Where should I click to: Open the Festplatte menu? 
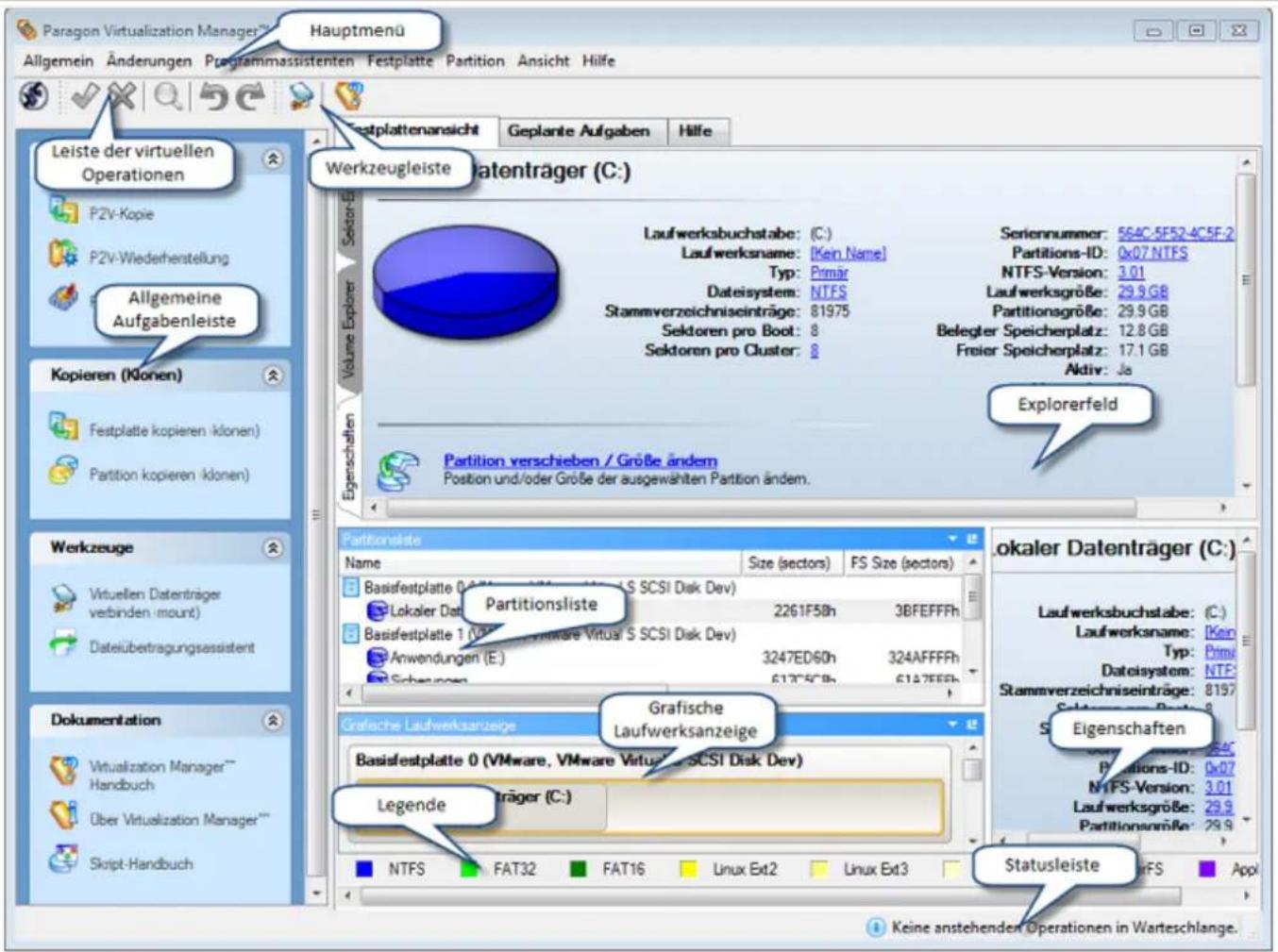(x=400, y=60)
